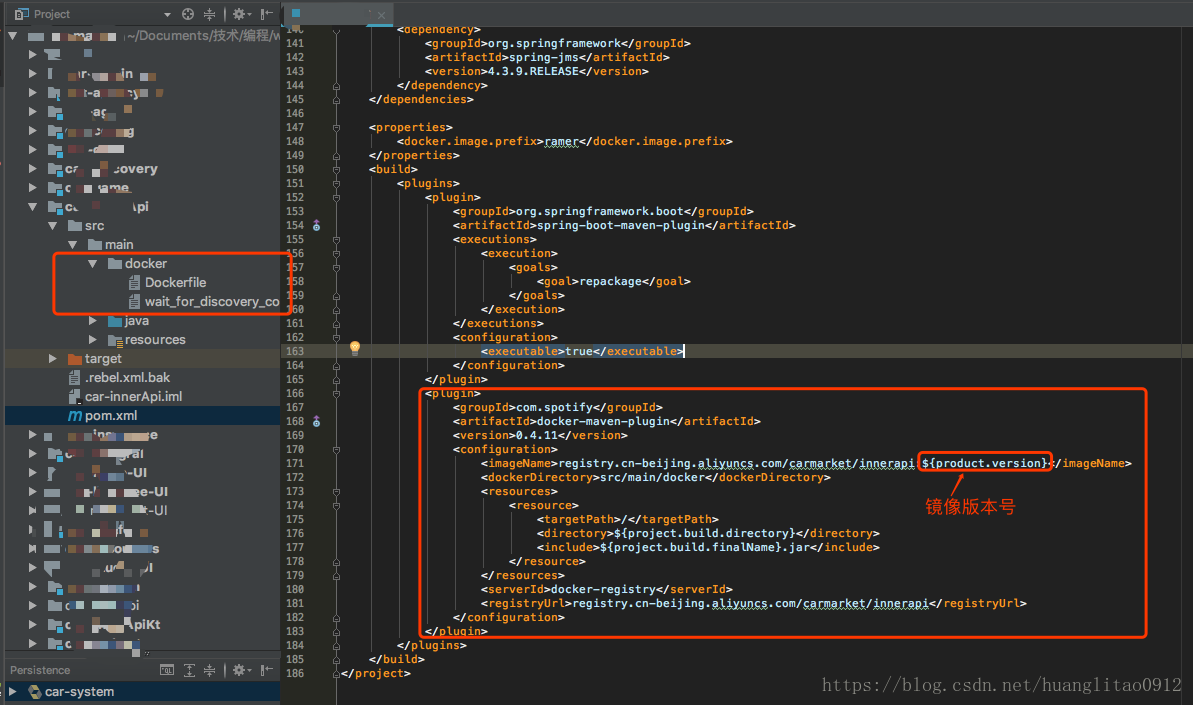
Task: Click the resources folder icon
Action: coord(115,340)
